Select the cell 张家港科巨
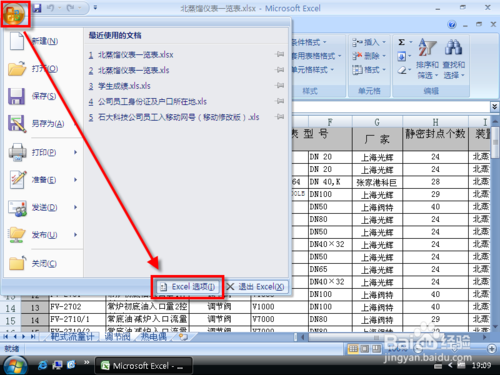Viewport: 500px width, 375px height. point(377,182)
